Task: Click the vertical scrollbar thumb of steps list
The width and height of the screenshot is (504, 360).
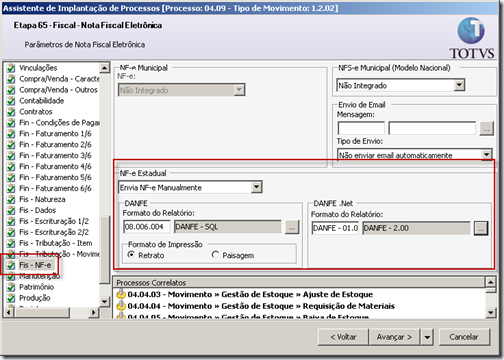Action: [x=105, y=250]
